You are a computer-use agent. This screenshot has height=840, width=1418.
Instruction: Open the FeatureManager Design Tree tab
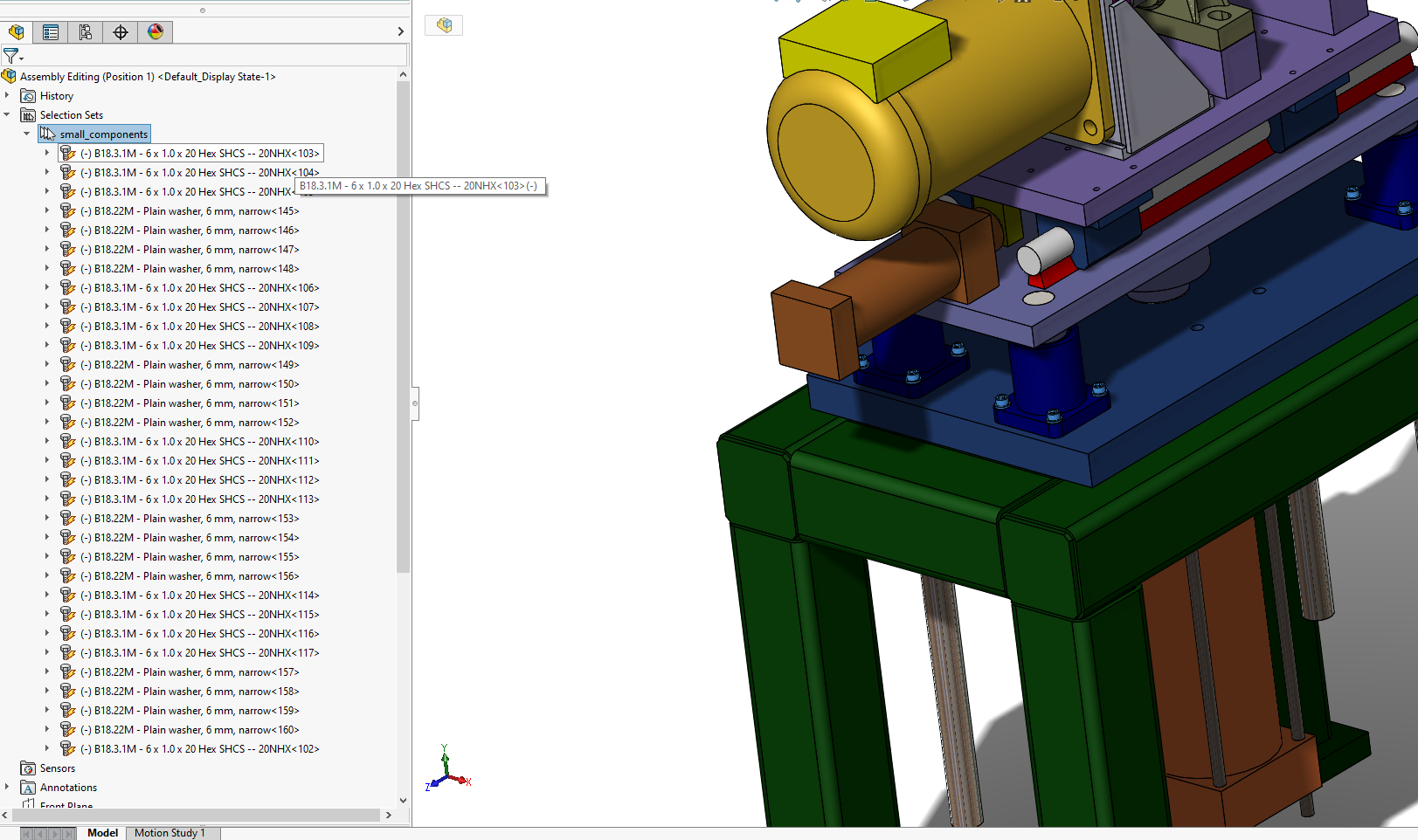pyautogui.click(x=16, y=32)
